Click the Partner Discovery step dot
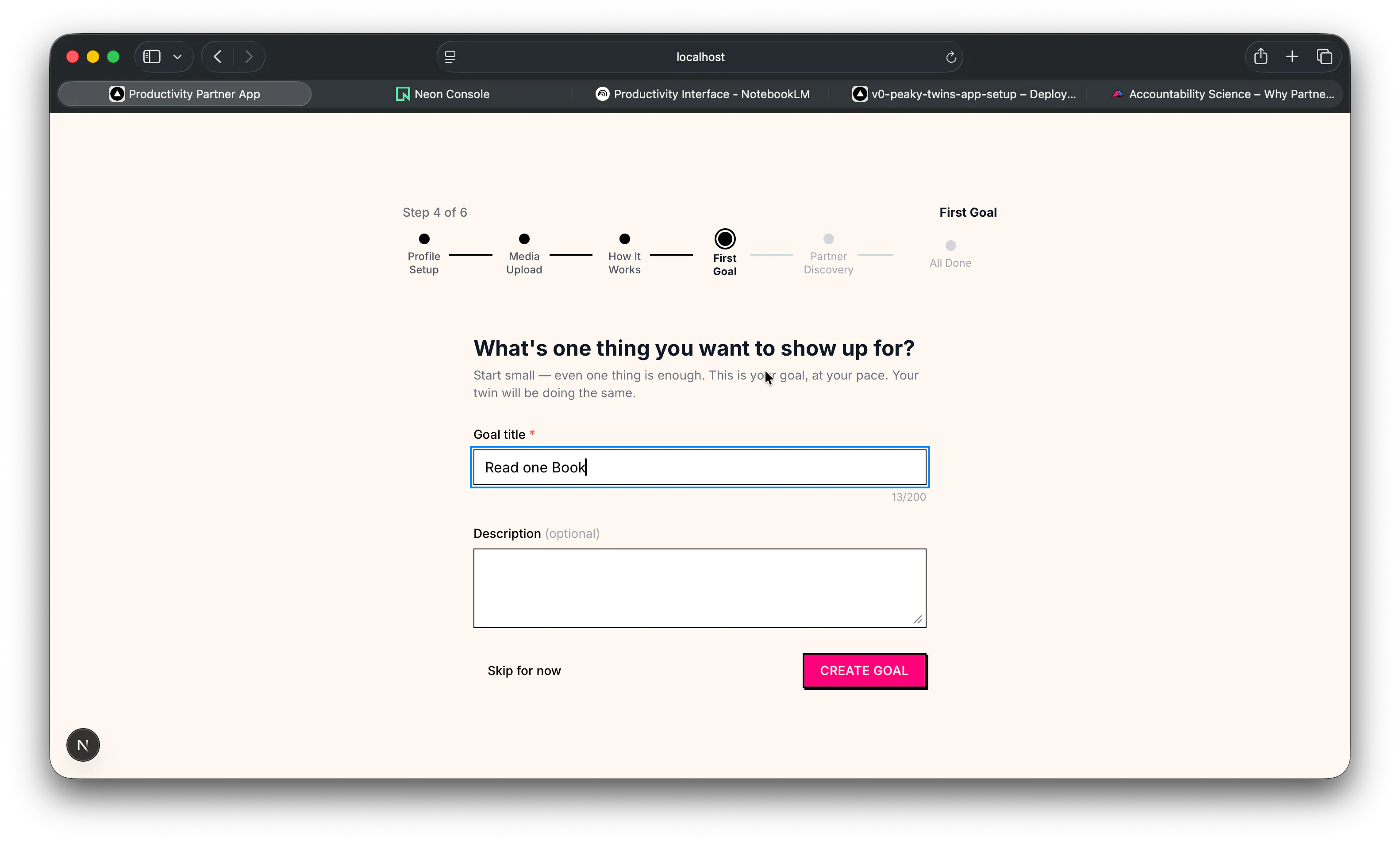The image size is (1400, 844). [828, 238]
